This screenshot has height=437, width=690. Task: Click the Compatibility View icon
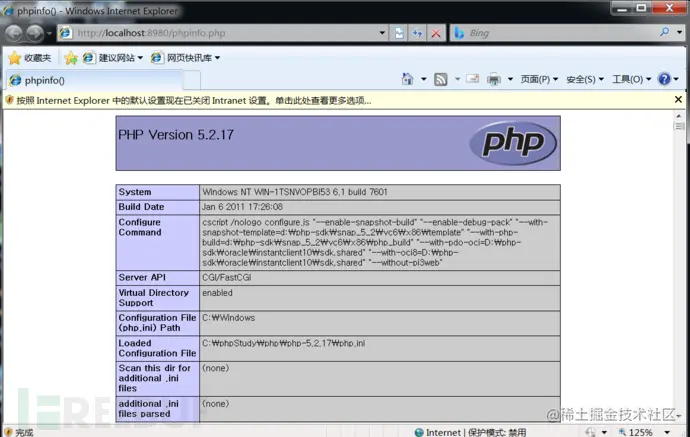tap(399, 33)
